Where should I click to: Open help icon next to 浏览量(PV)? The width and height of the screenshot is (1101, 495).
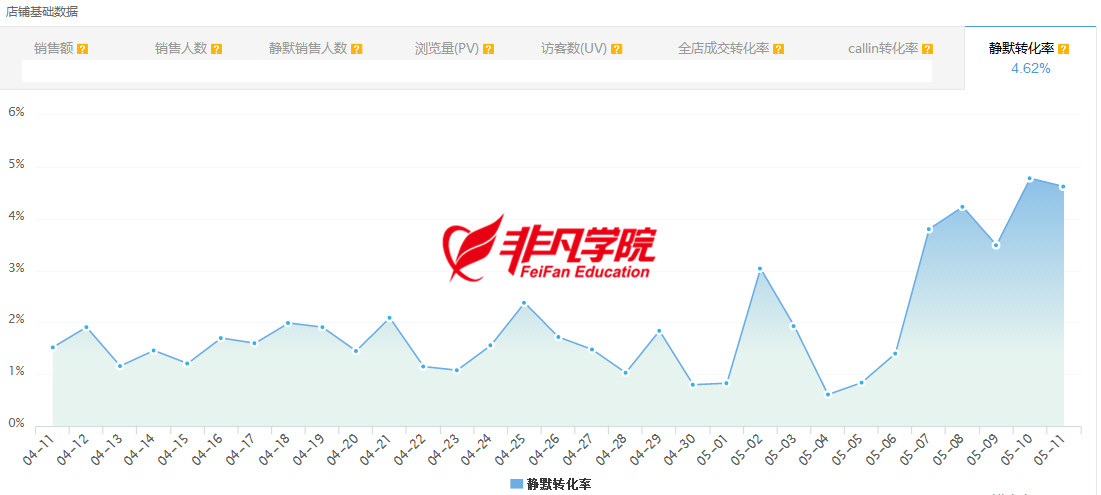coord(489,49)
